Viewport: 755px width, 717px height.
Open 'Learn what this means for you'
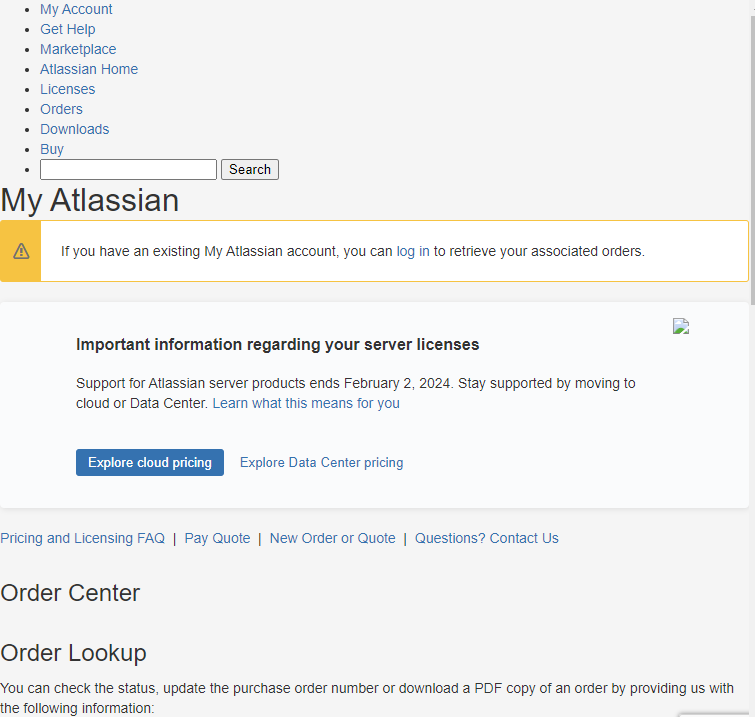point(306,403)
